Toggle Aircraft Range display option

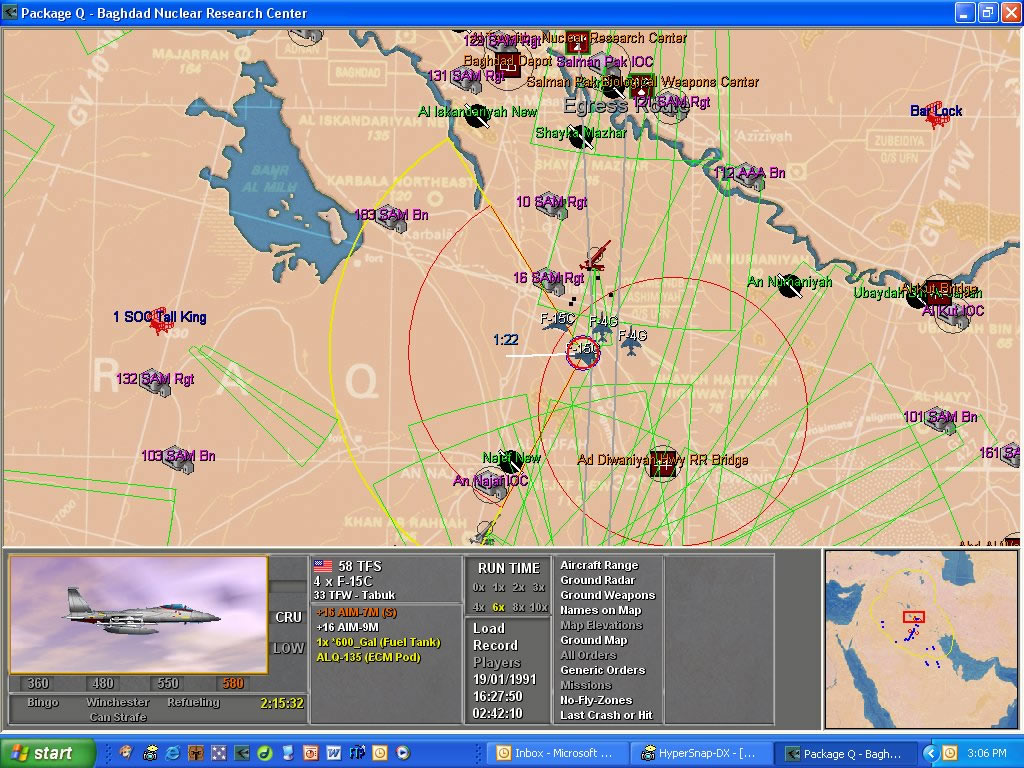coord(598,565)
